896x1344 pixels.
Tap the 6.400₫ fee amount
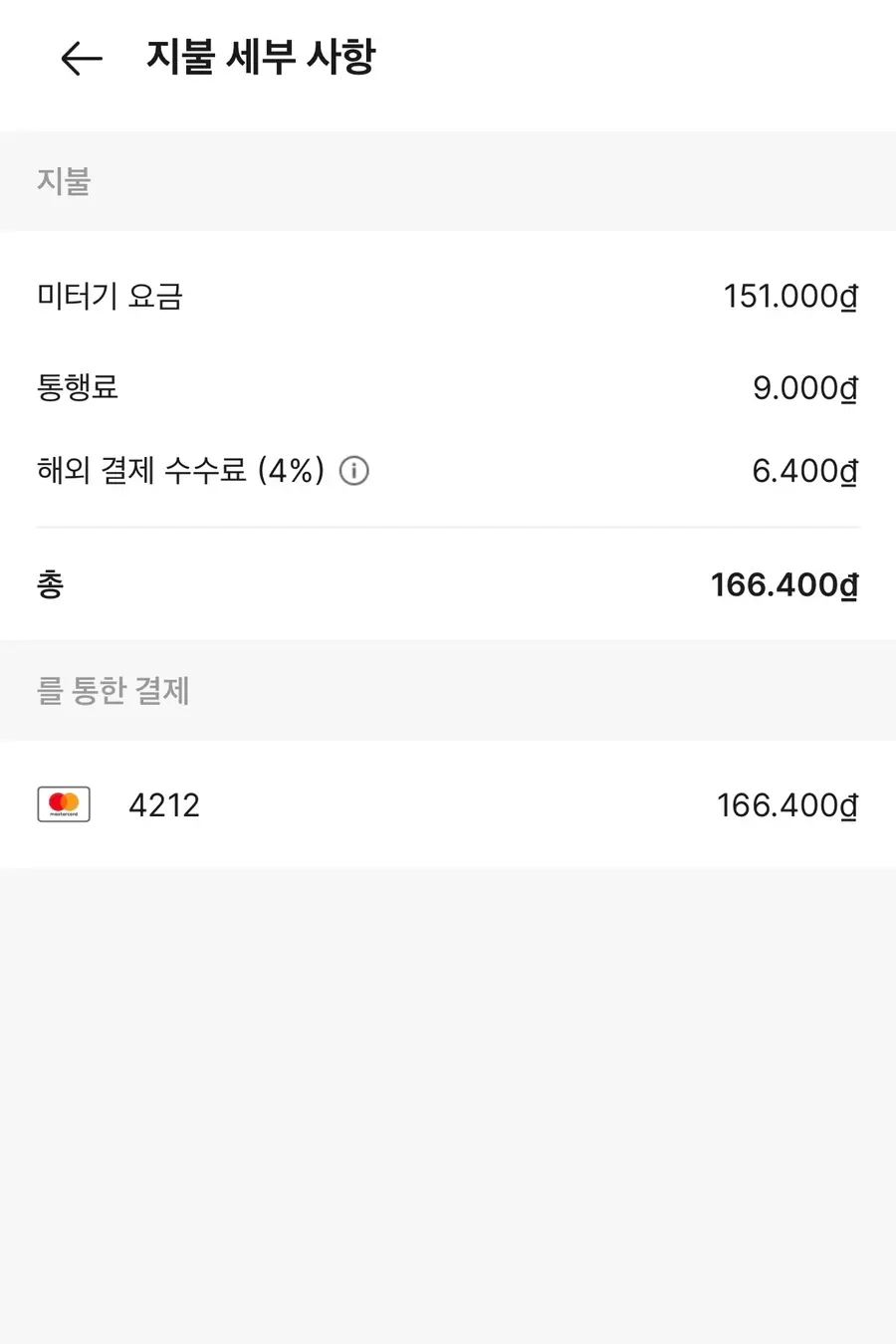805,471
